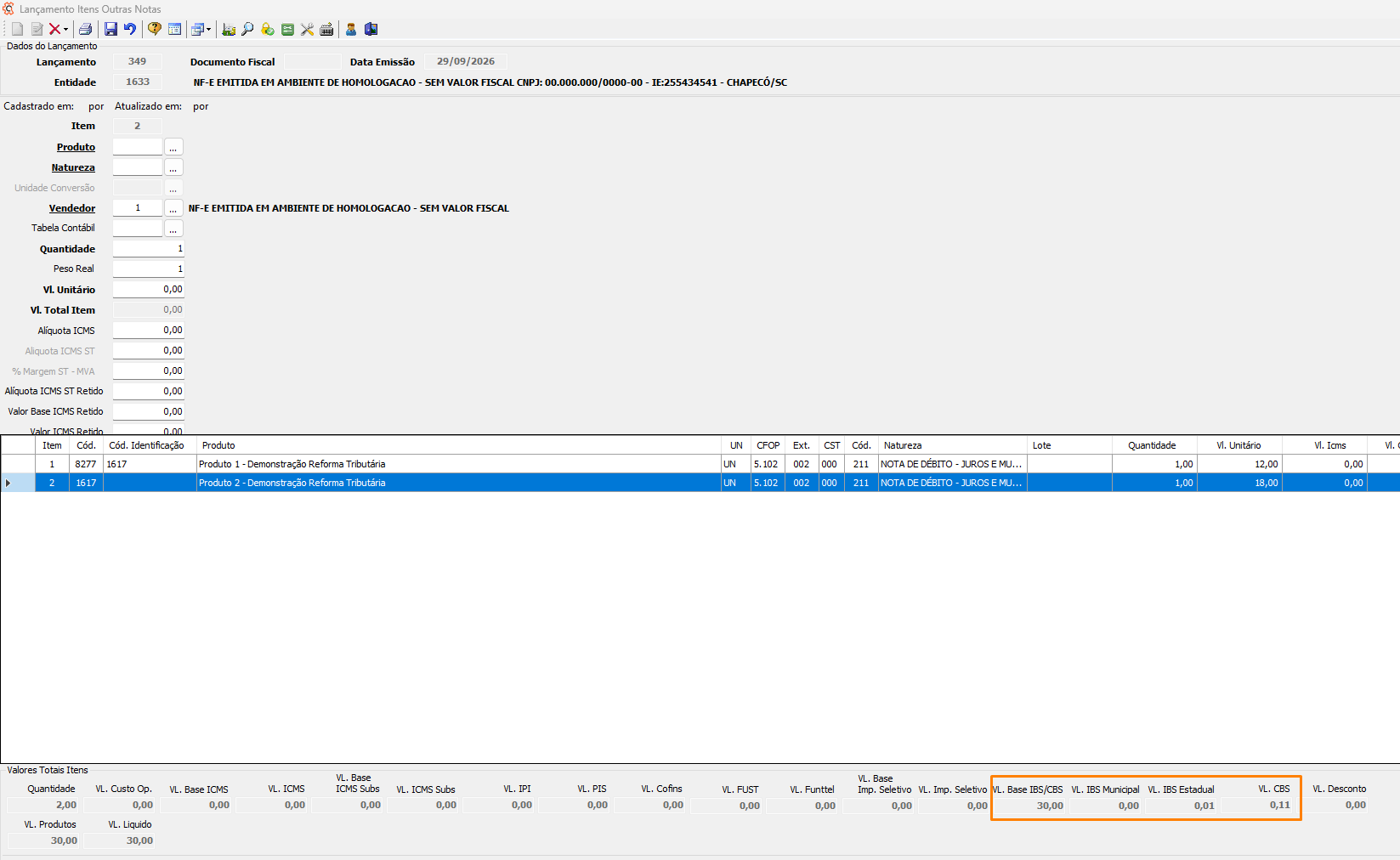The width and height of the screenshot is (1400, 860).
Task: Click the keyboard icon in toolbar
Action: pos(326,29)
